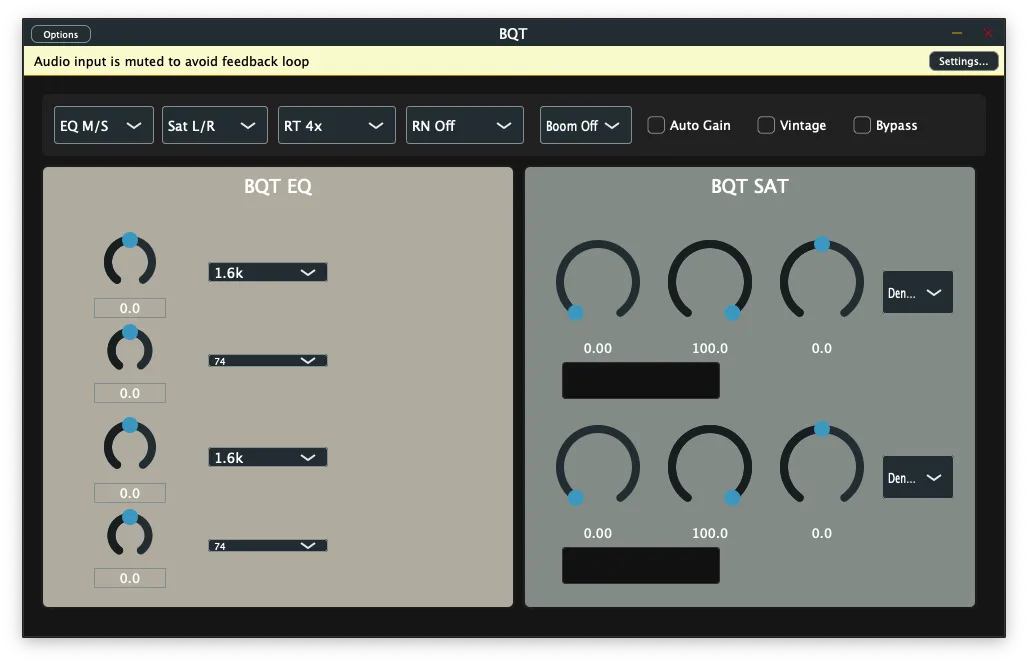Expand the Sat L/R mode dropdown
Screen dimensions: 1028x664
[x=214, y=125]
